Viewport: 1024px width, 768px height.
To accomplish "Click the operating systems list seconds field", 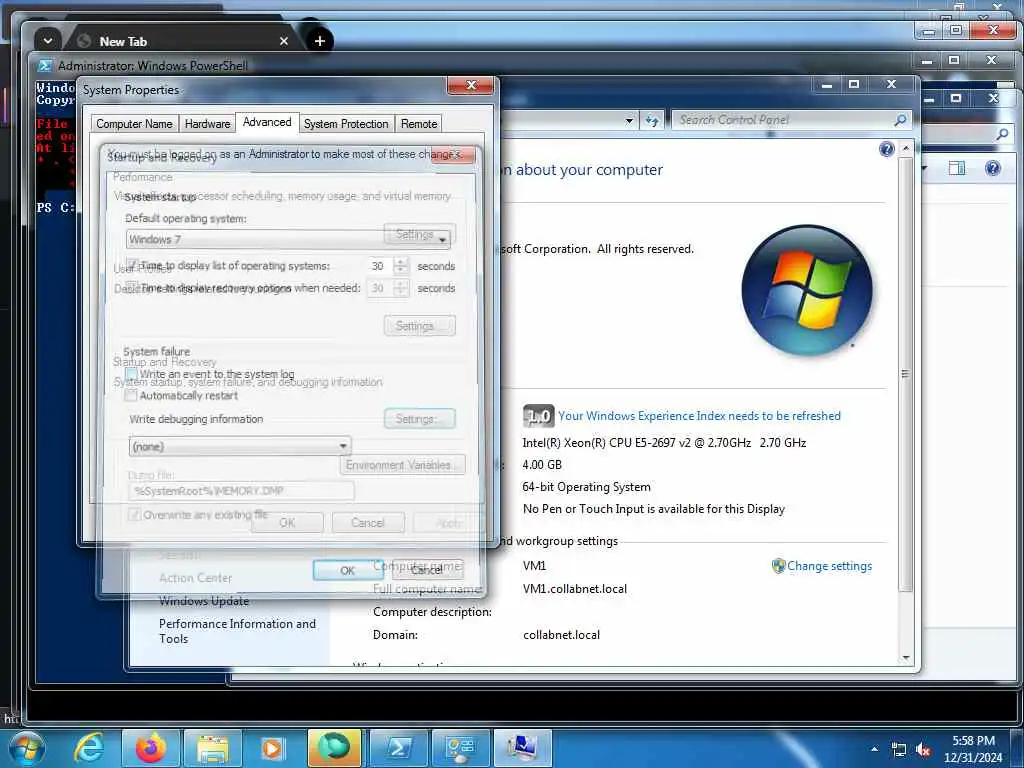I will pyautogui.click(x=380, y=266).
